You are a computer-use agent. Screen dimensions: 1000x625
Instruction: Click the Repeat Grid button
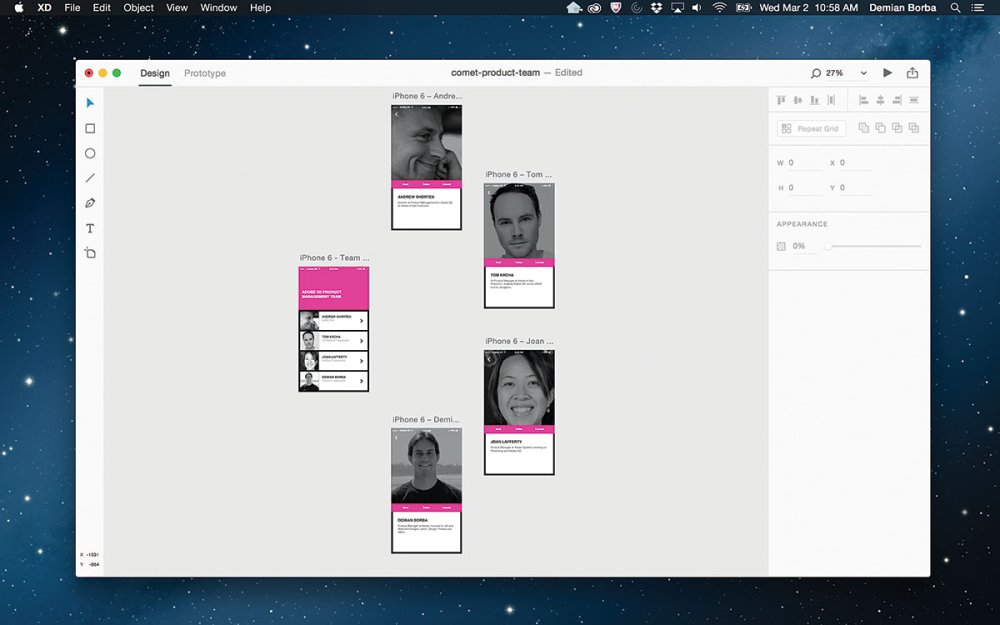(x=811, y=128)
